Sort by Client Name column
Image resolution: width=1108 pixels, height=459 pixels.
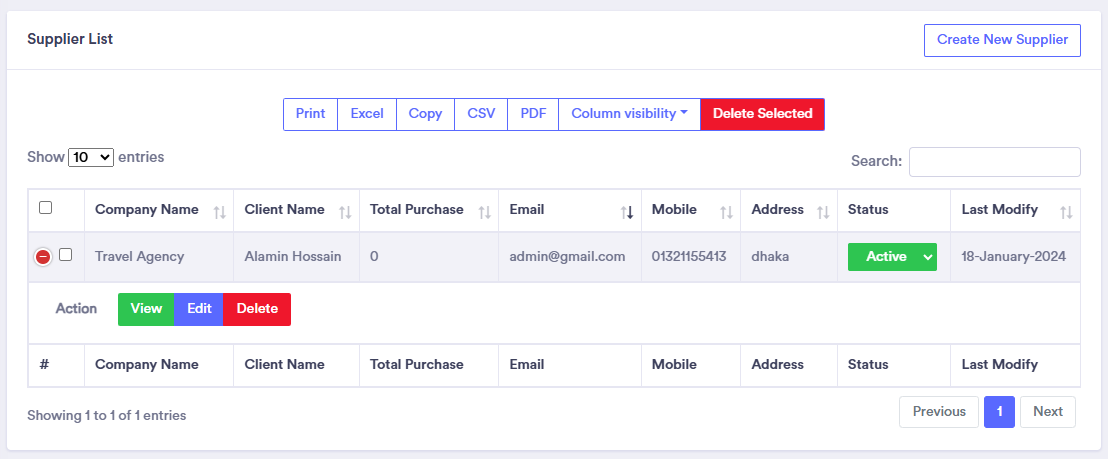[x=285, y=210]
